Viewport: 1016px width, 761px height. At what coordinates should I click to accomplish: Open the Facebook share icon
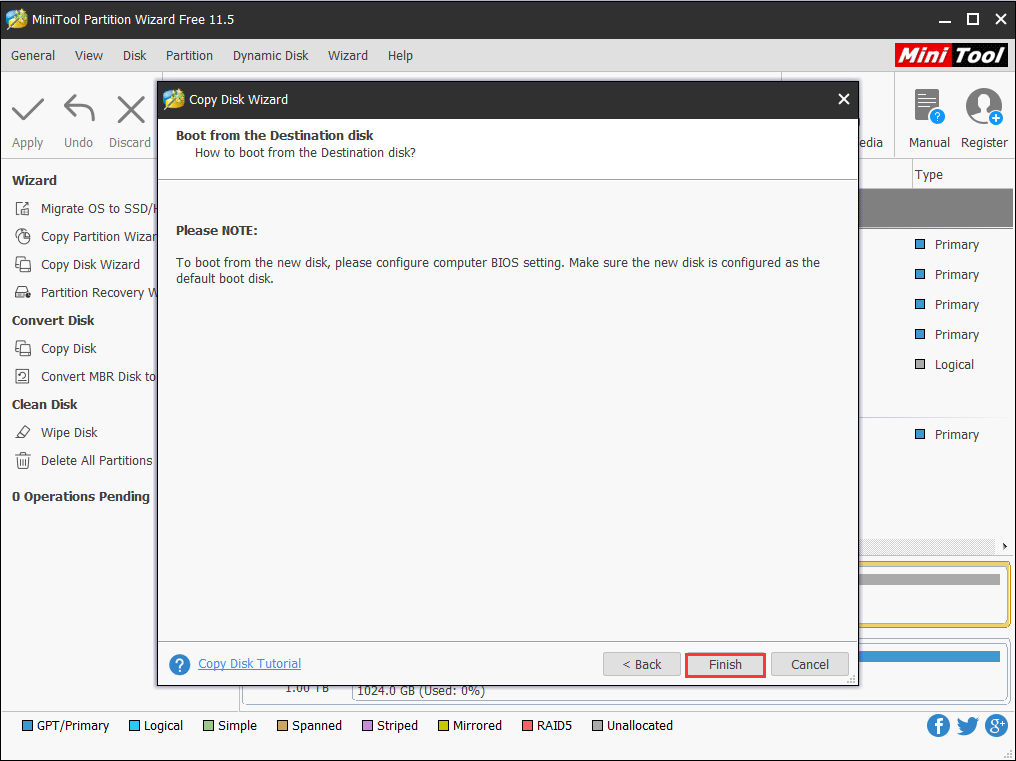point(938,726)
